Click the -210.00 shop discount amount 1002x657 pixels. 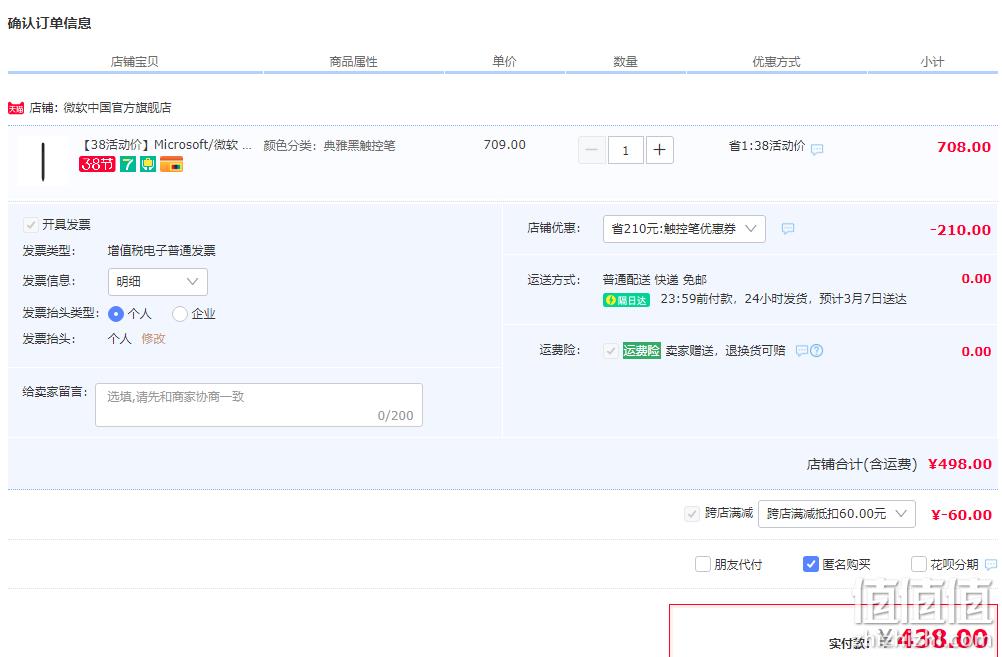960,230
